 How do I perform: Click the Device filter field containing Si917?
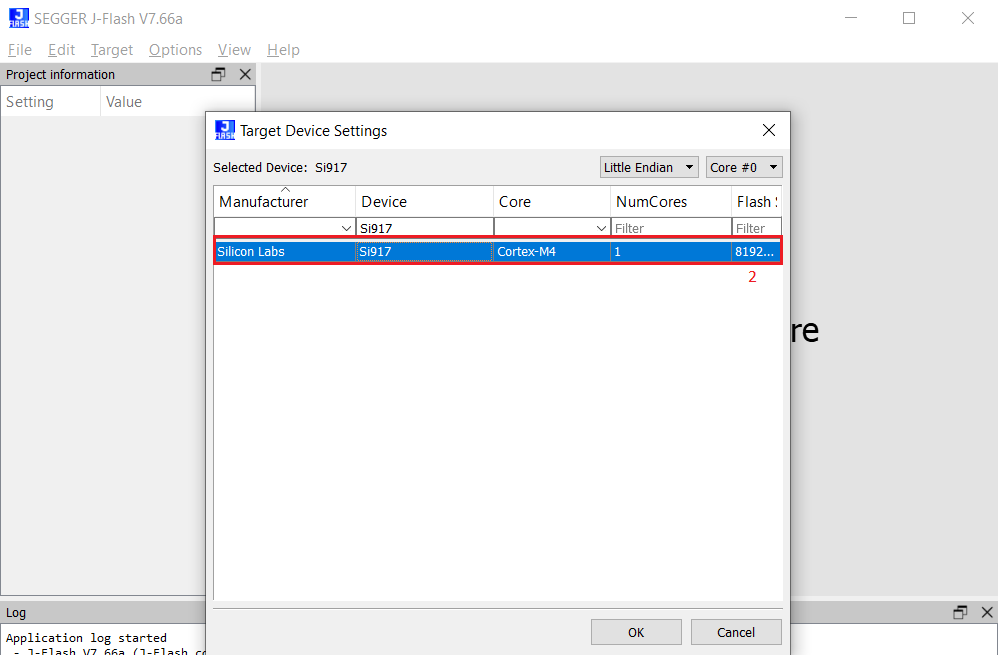[425, 228]
